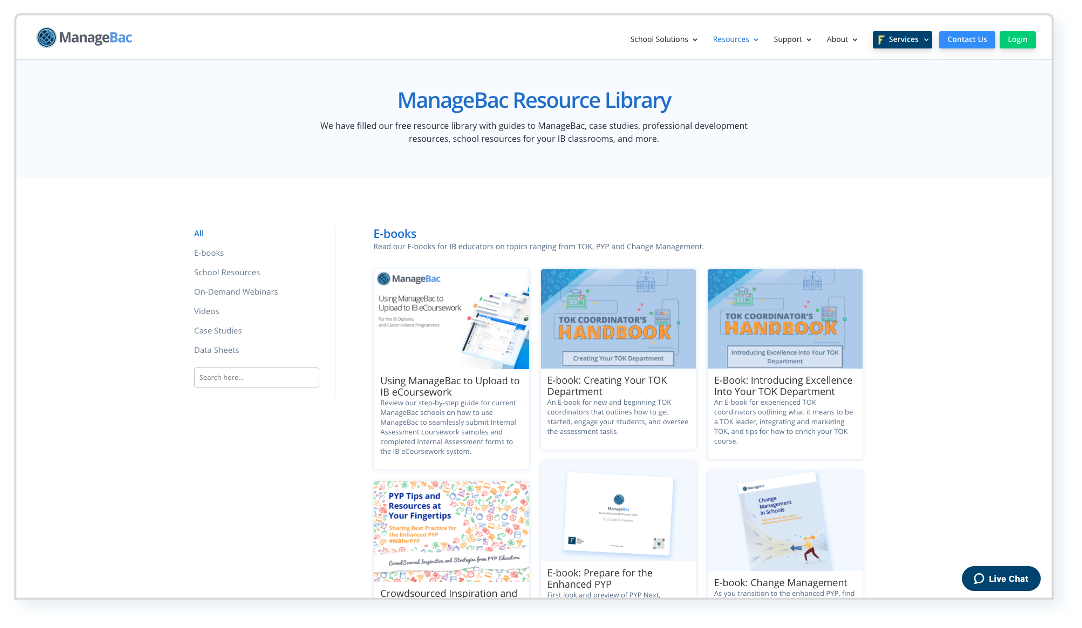1082x628 pixels.
Task: Click the ManageBac logo in the header
Action: click(x=84, y=37)
